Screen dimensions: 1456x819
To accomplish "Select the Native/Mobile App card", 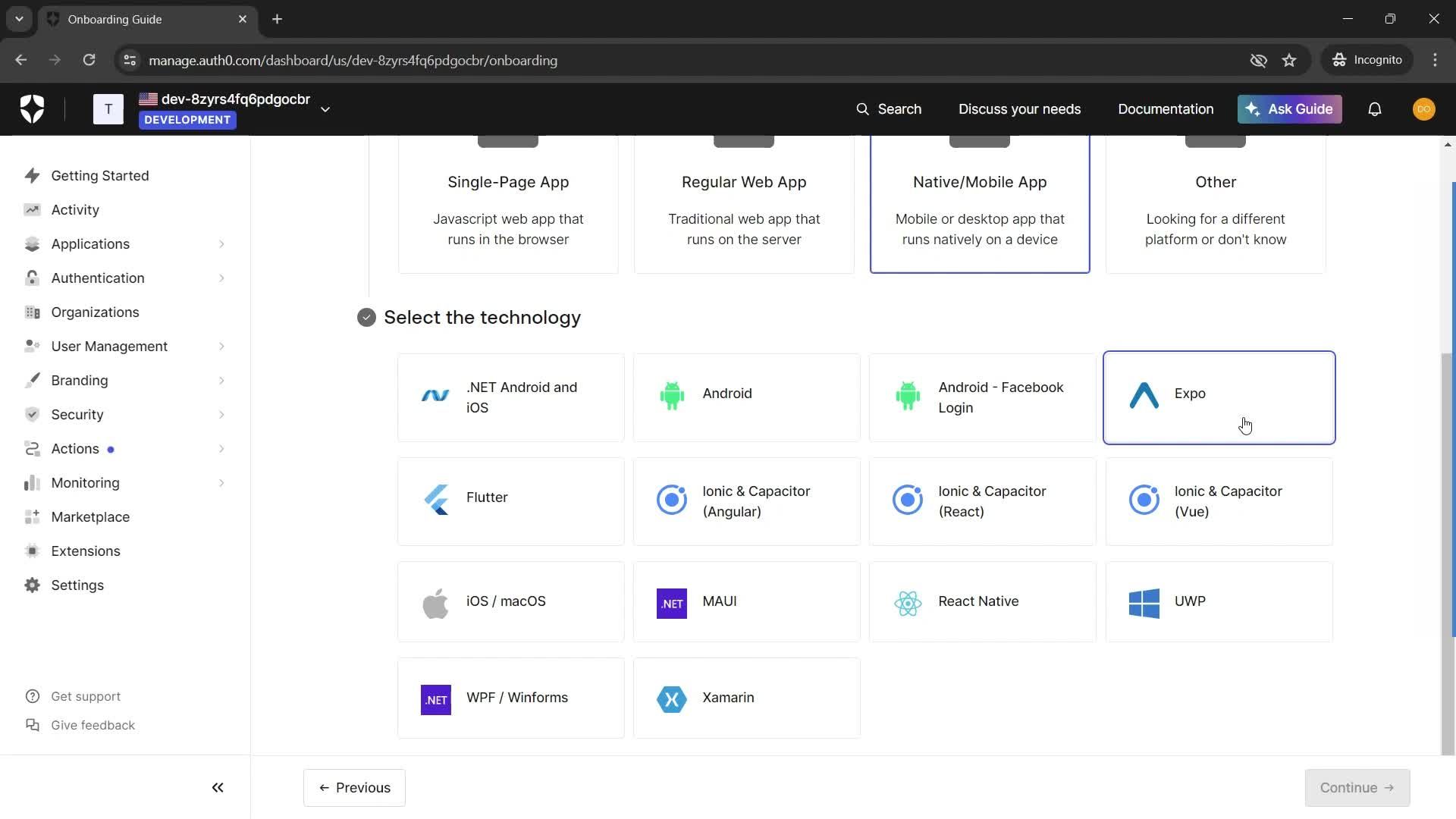I will 980,205.
